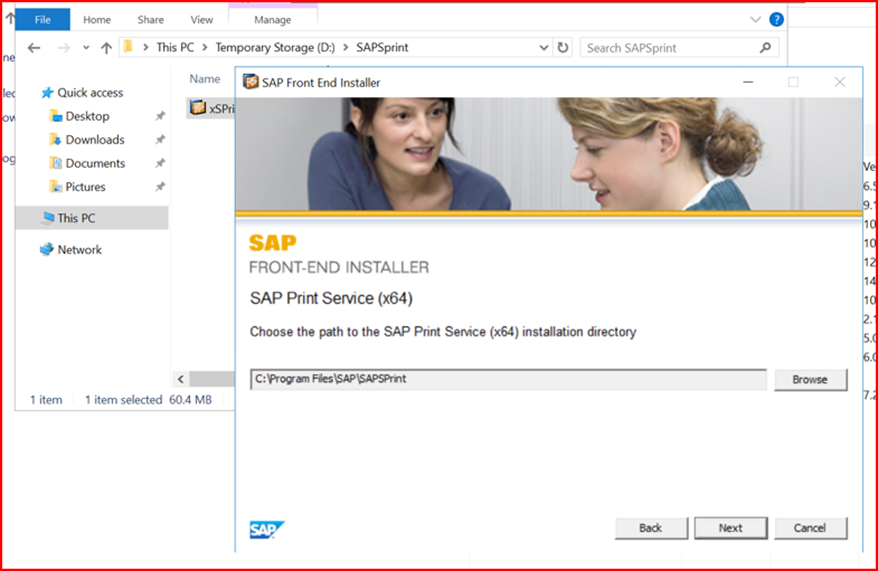The height and width of the screenshot is (571, 878).
Task: Click the pin icon beside Pictures
Action: click(160, 186)
